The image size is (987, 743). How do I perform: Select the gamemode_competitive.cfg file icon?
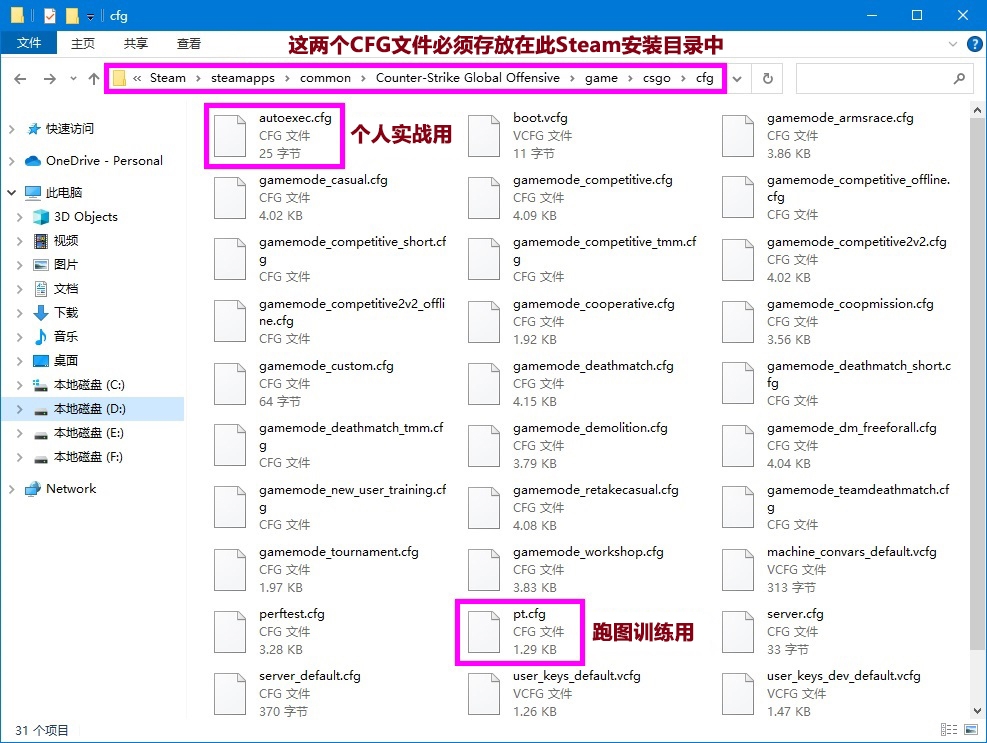[483, 198]
